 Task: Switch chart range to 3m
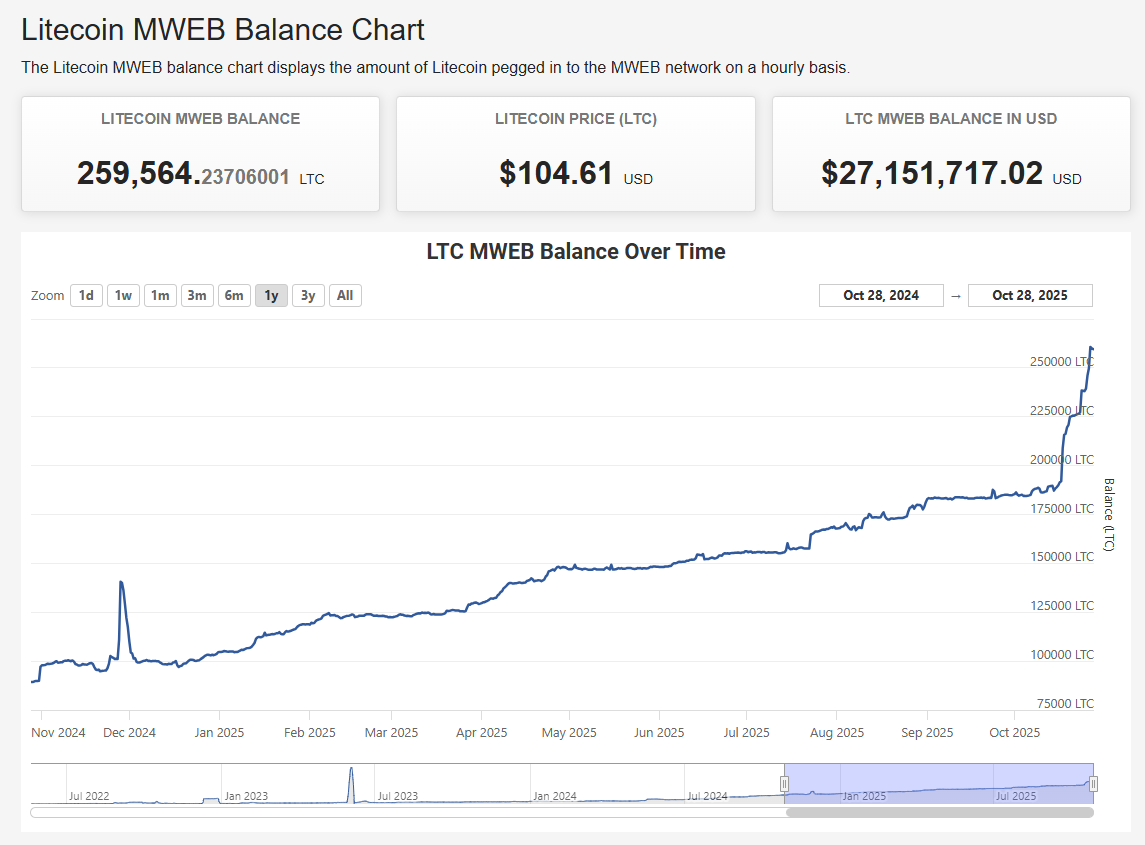point(197,295)
